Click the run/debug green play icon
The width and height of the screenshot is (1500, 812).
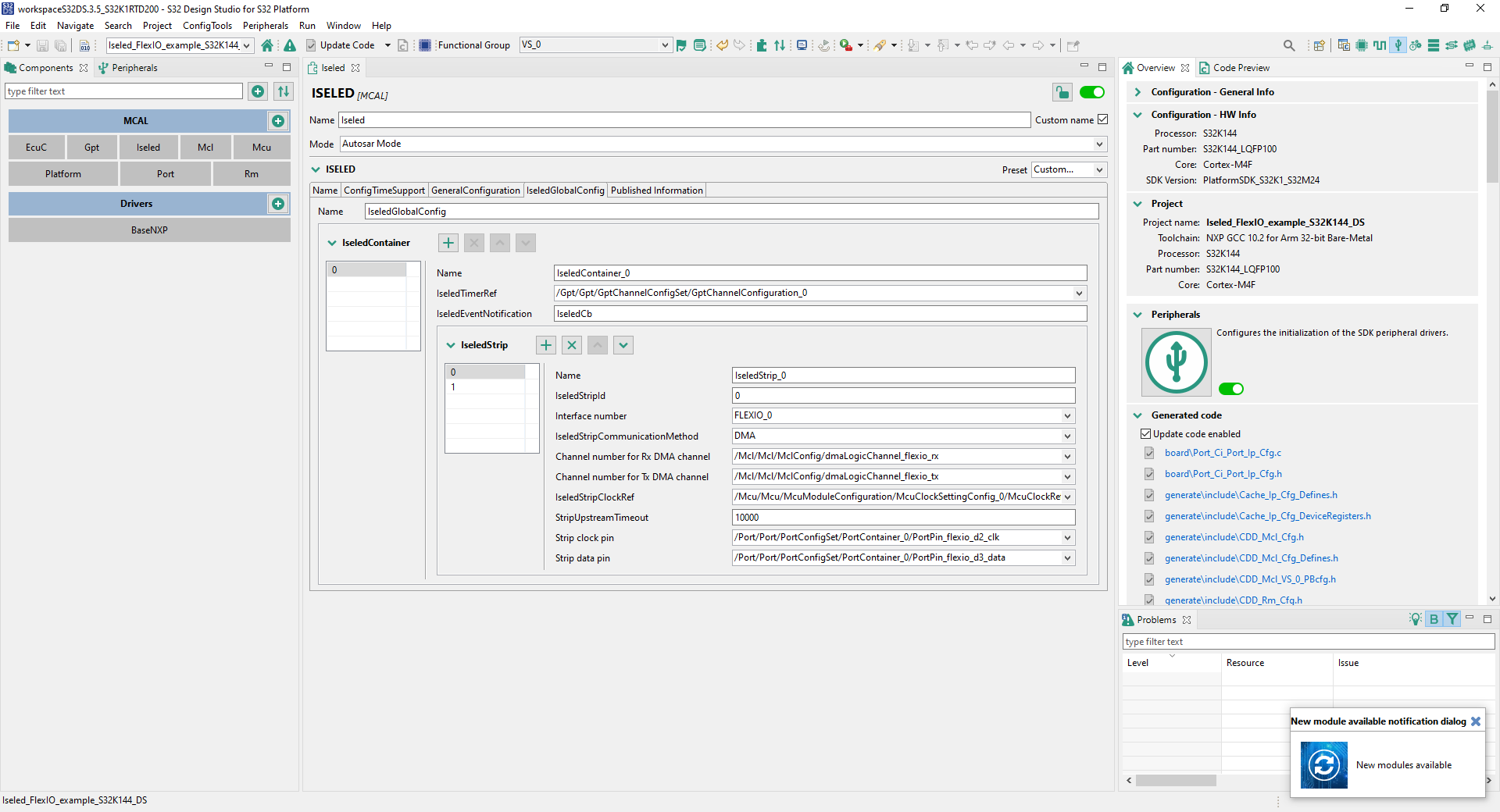(x=846, y=45)
